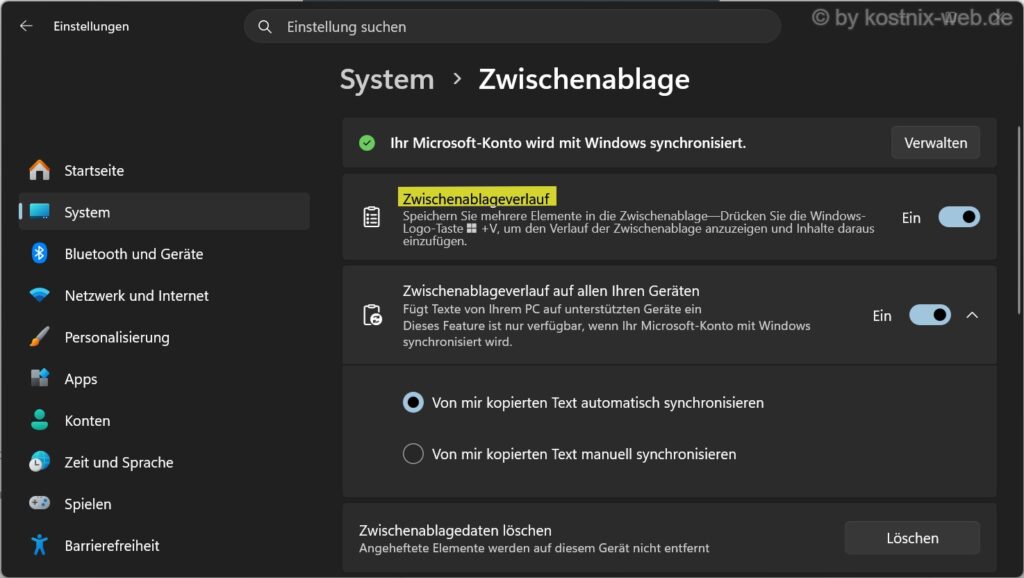Go back with the arrow icon
Image resolution: width=1024 pixels, height=578 pixels.
point(26,26)
